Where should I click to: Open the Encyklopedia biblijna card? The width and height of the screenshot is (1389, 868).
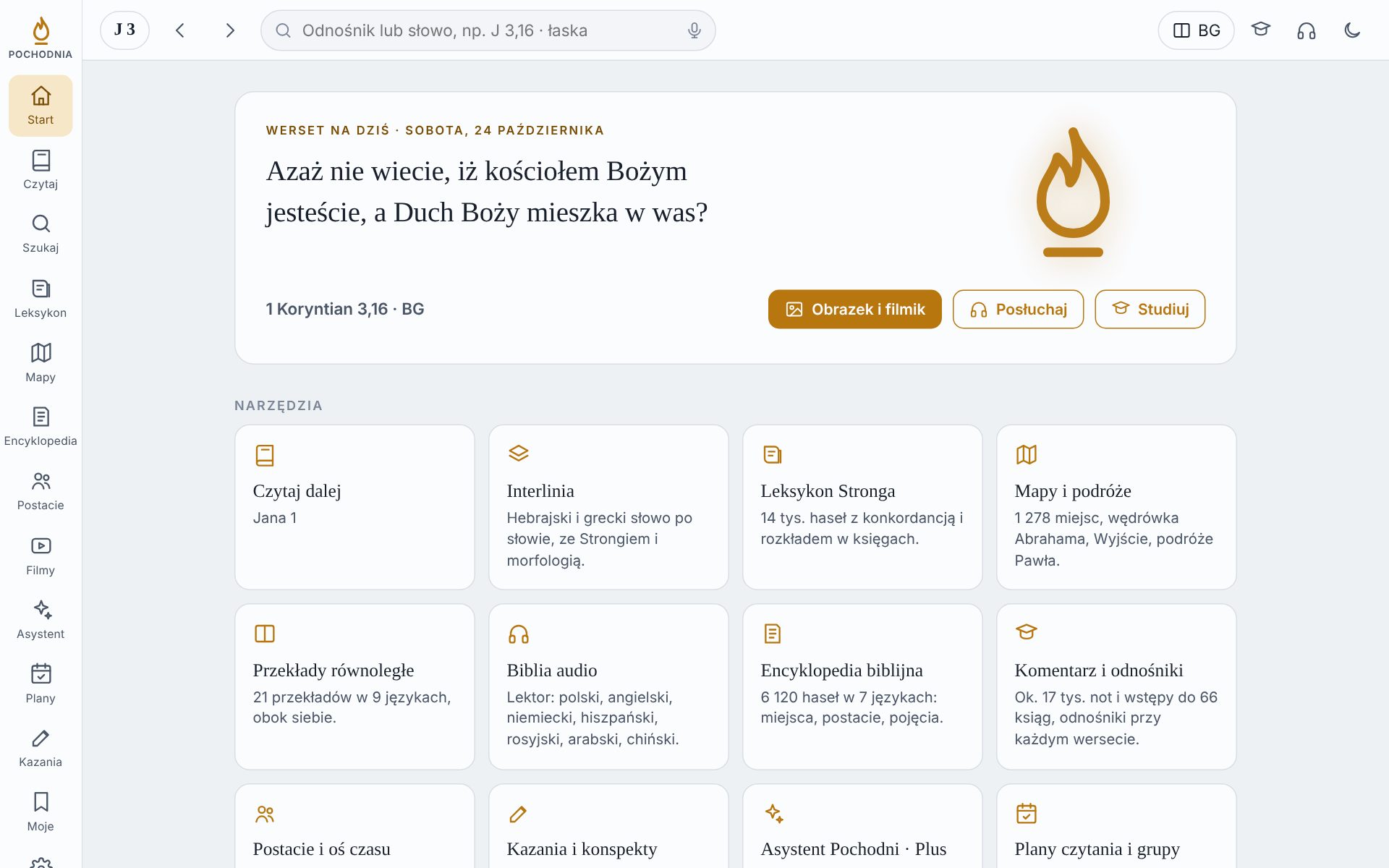862,686
